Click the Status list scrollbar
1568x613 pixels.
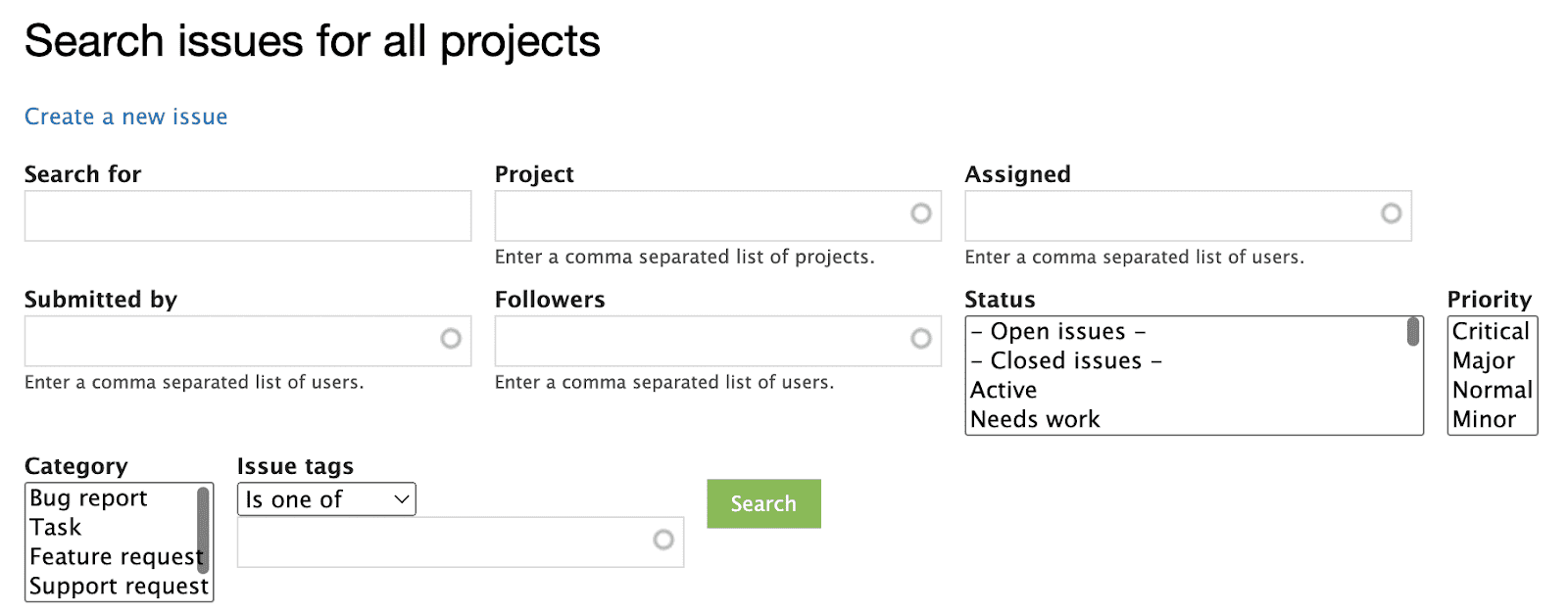click(1413, 333)
